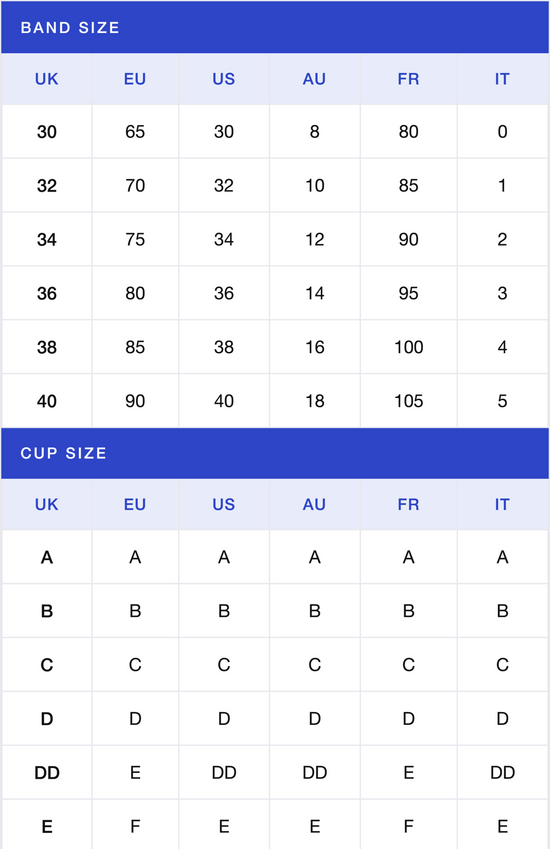
Task: Click US band size 38 cell
Action: 224,347
